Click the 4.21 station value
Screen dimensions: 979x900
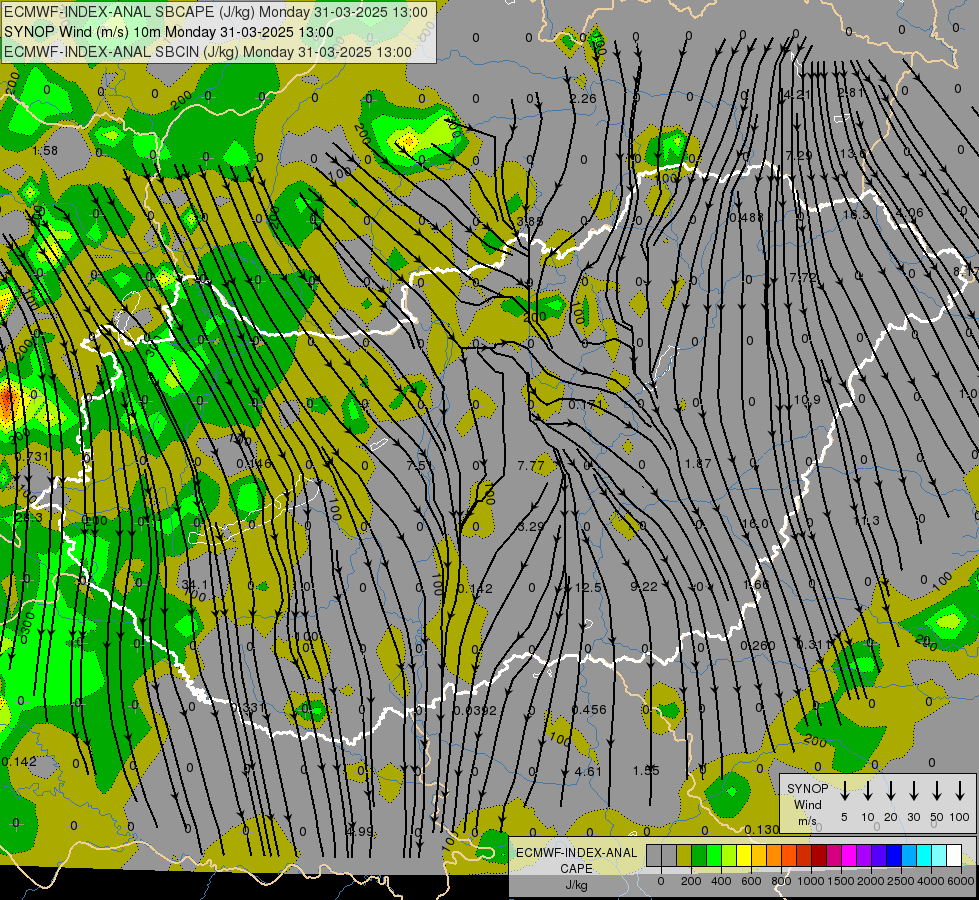797,95
